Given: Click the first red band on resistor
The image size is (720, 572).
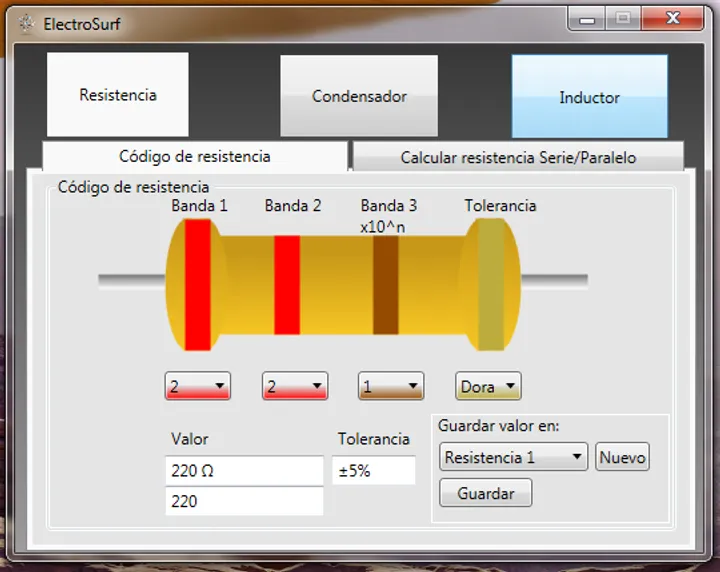Looking at the screenshot, I should coord(198,285).
